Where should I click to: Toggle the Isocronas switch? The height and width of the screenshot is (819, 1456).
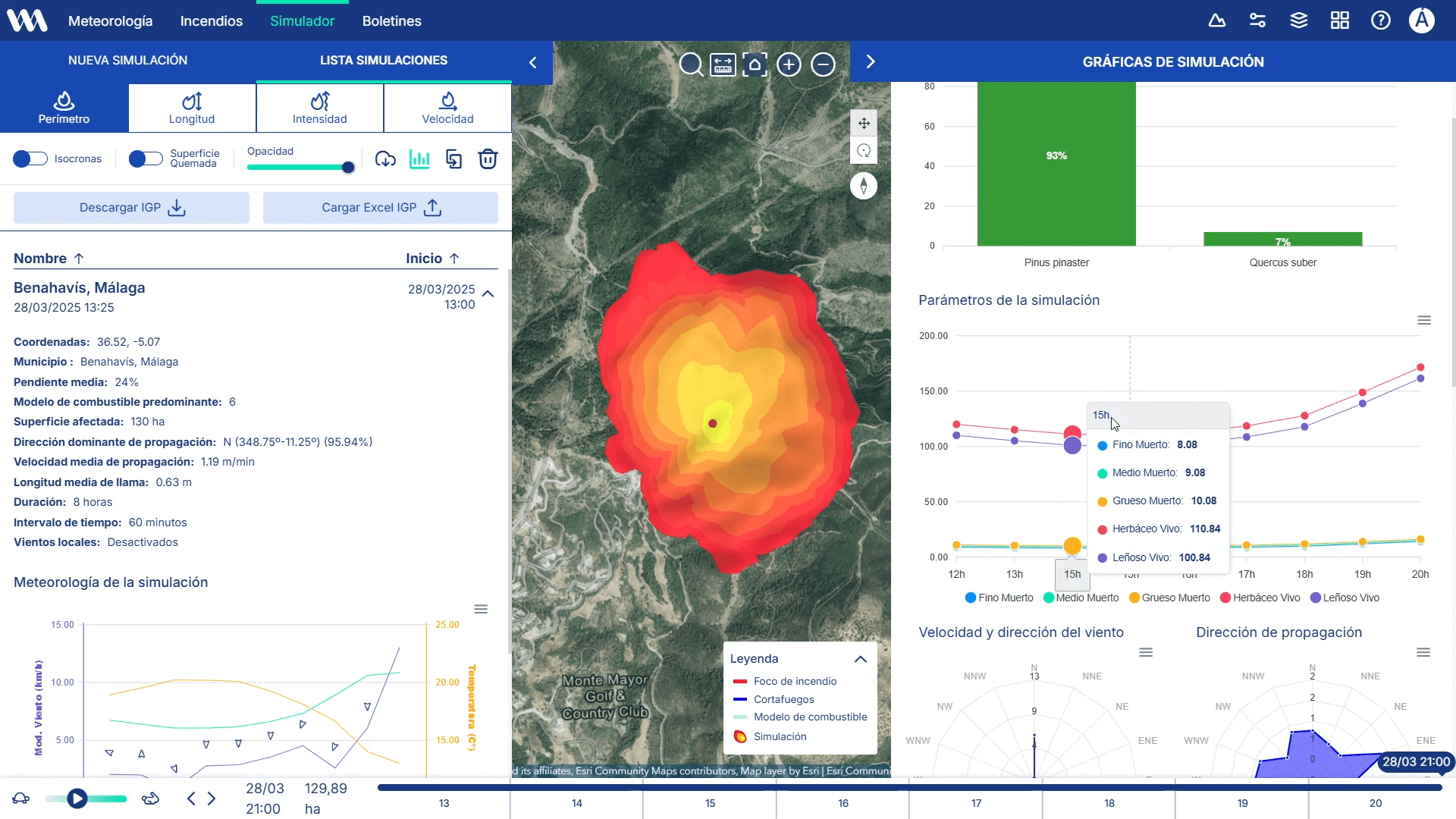tap(30, 158)
